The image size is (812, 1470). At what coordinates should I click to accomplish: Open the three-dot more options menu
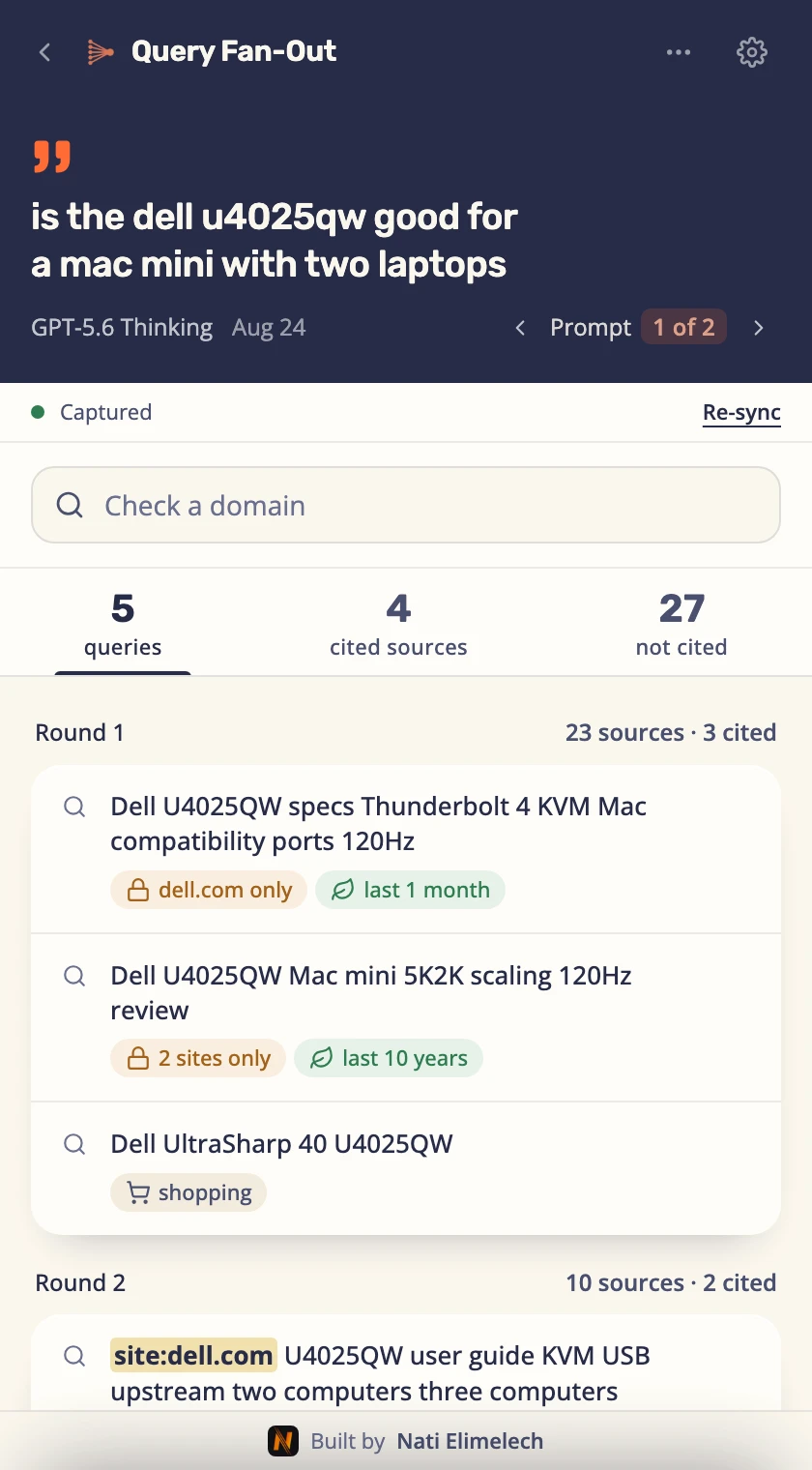pos(679,52)
